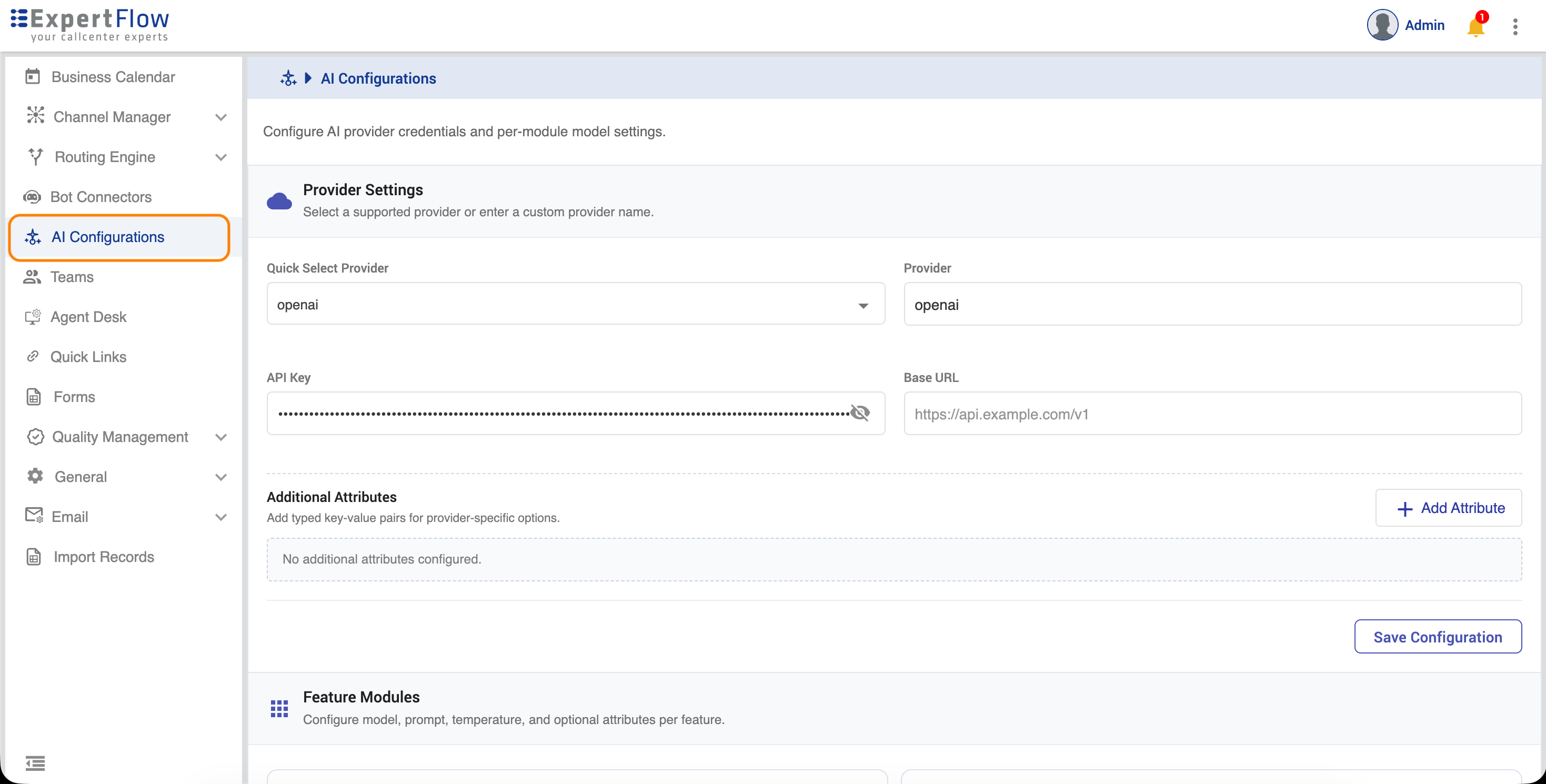Click the Add Attribute button
Screen dimensions: 1546x784
click(1448, 508)
